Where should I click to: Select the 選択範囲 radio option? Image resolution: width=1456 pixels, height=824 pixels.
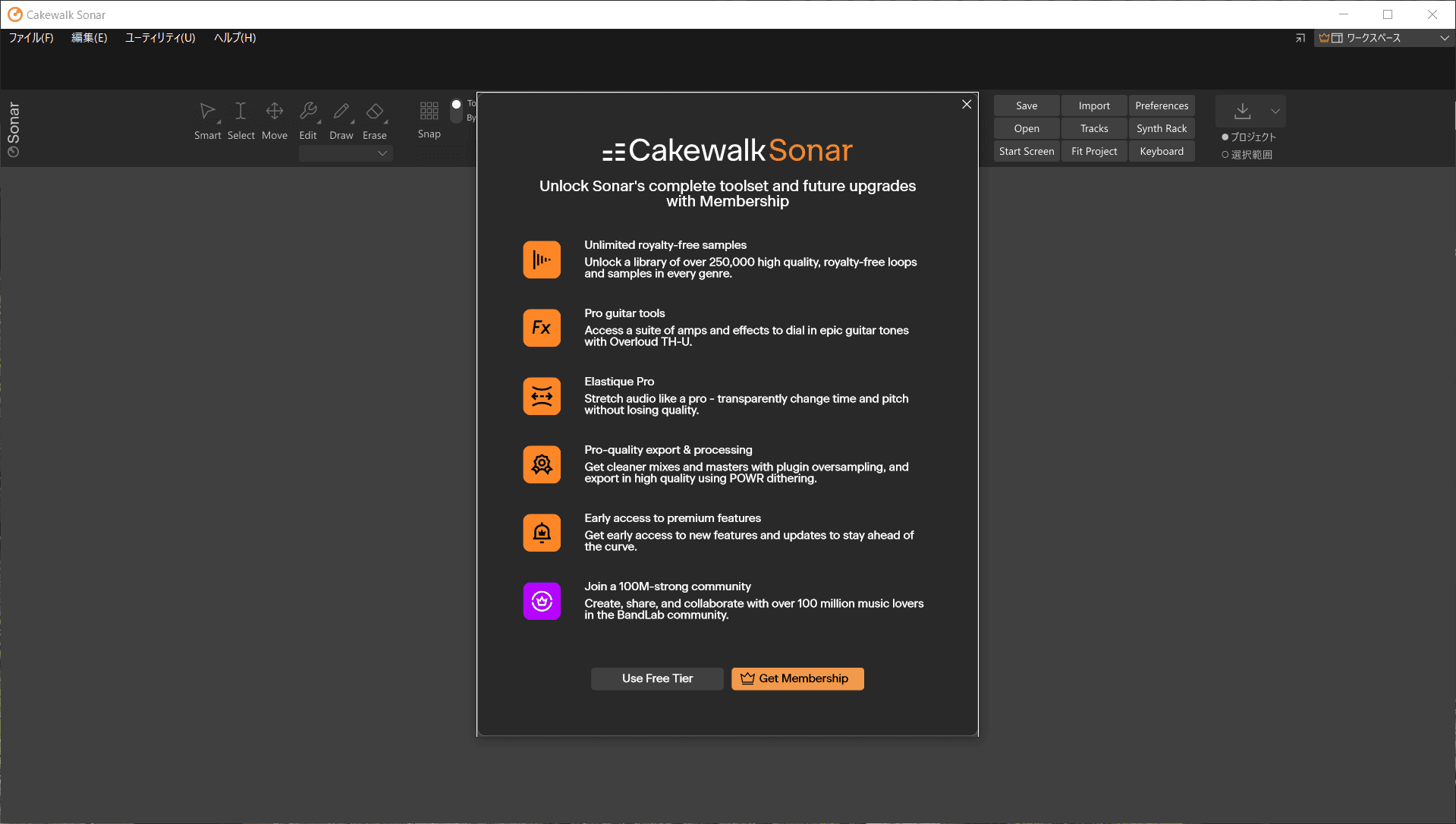(1247, 155)
